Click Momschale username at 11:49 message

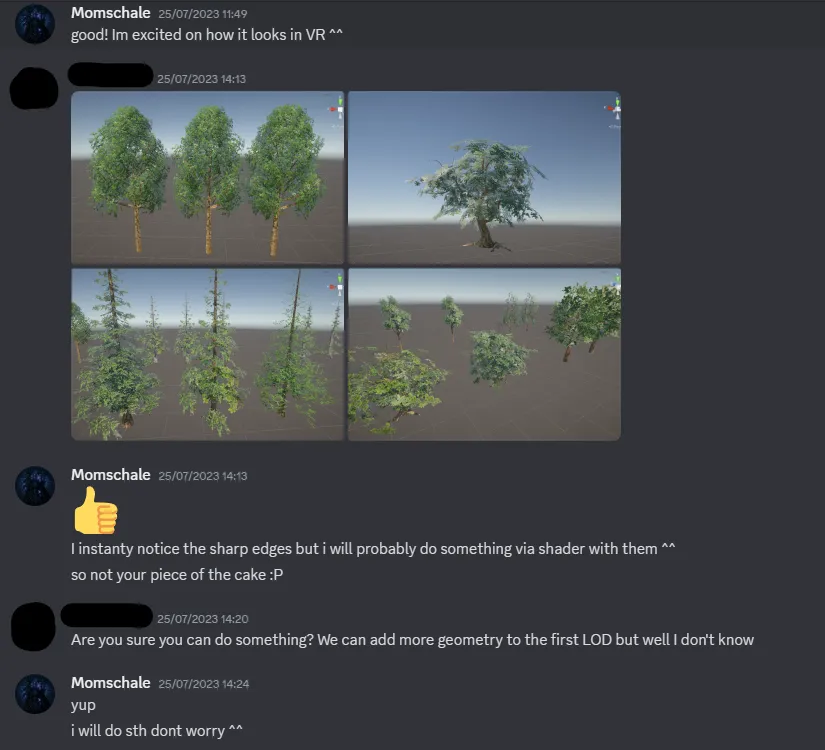point(110,13)
